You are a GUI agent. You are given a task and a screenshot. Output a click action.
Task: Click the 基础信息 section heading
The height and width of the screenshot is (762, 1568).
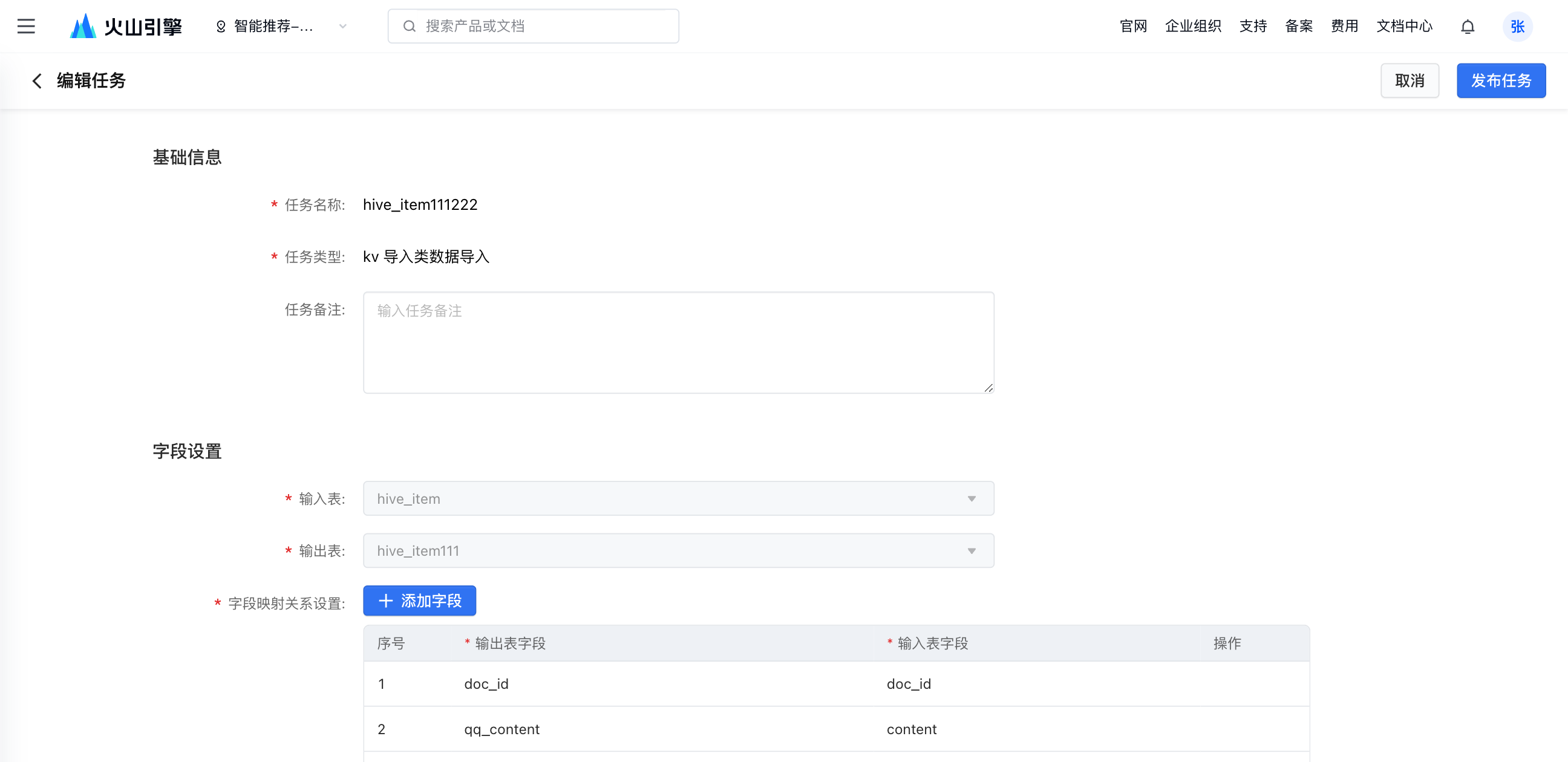click(x=188, y=157)
